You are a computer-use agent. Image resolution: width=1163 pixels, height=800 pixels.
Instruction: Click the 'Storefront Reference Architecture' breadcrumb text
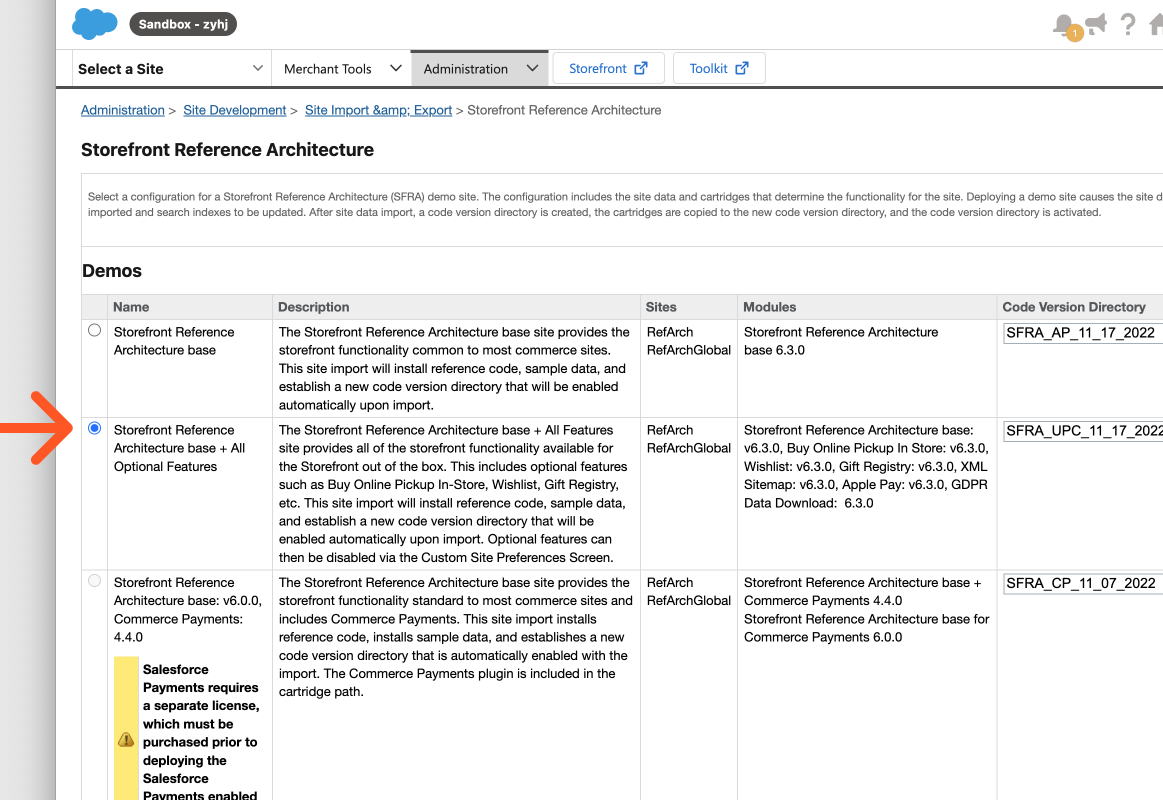564,110
